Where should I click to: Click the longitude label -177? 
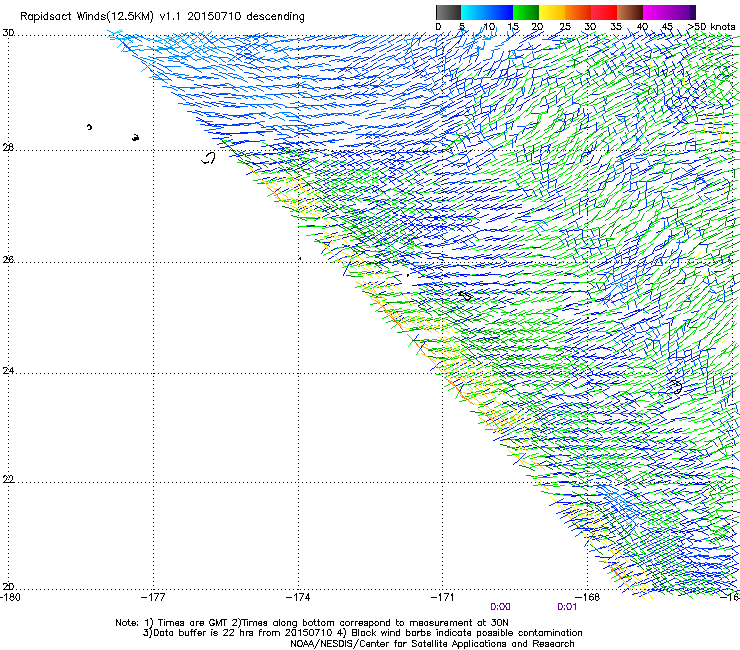click(x=153, y=597)
